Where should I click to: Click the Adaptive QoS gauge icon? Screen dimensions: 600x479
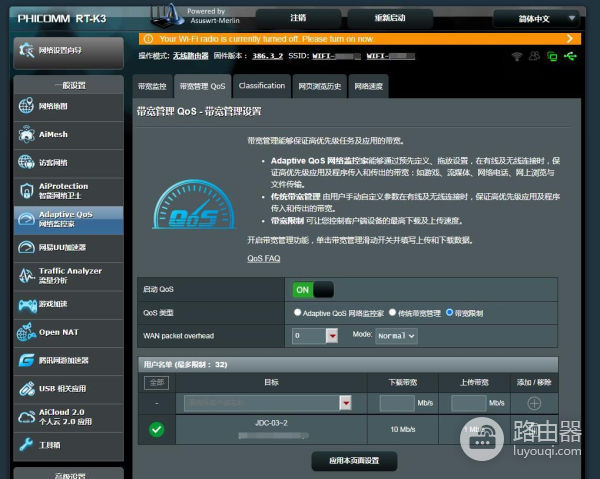[x=26, y=219]
